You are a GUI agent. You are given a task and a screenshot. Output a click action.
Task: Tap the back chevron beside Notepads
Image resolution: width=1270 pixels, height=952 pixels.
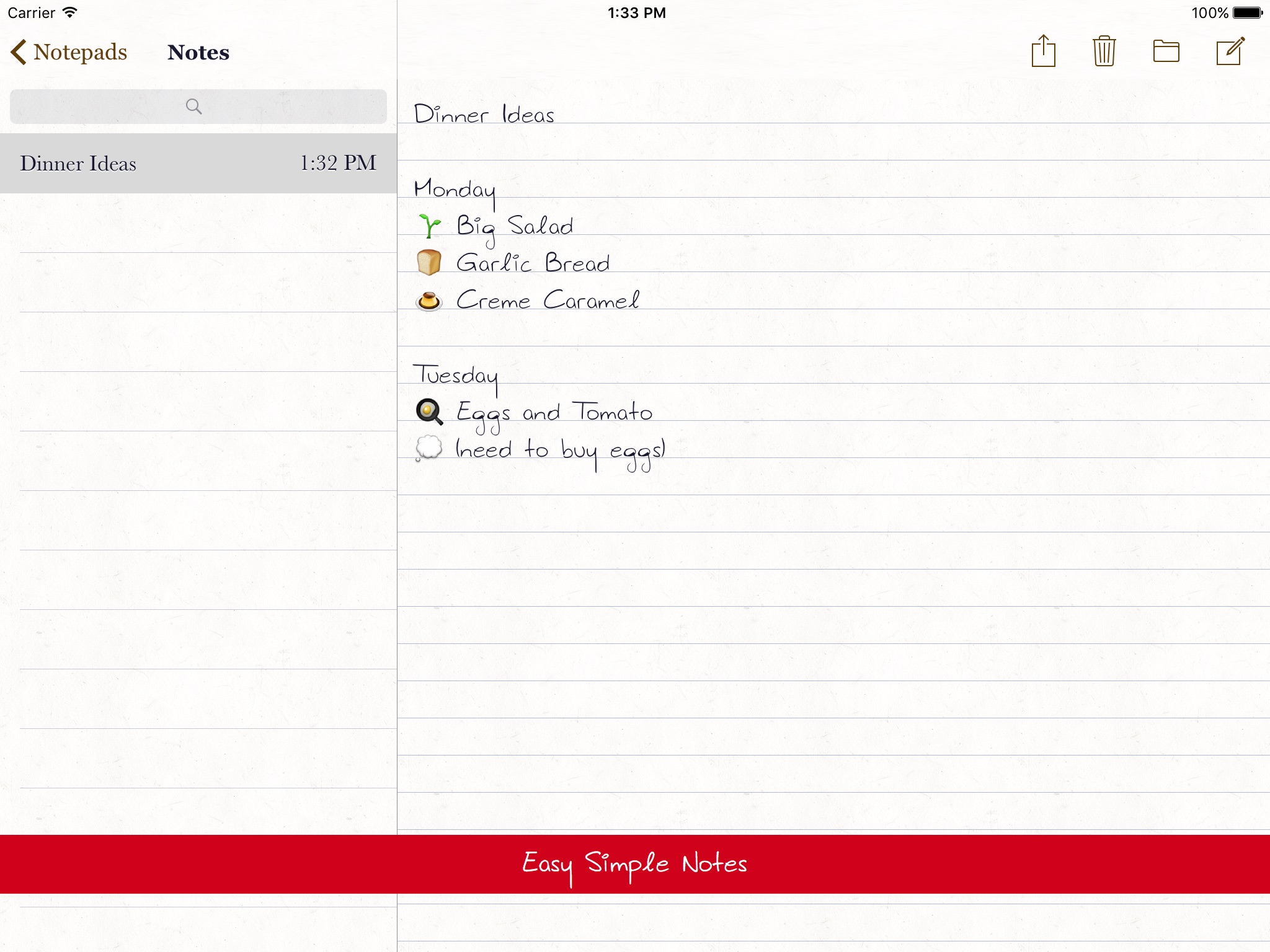19,52
